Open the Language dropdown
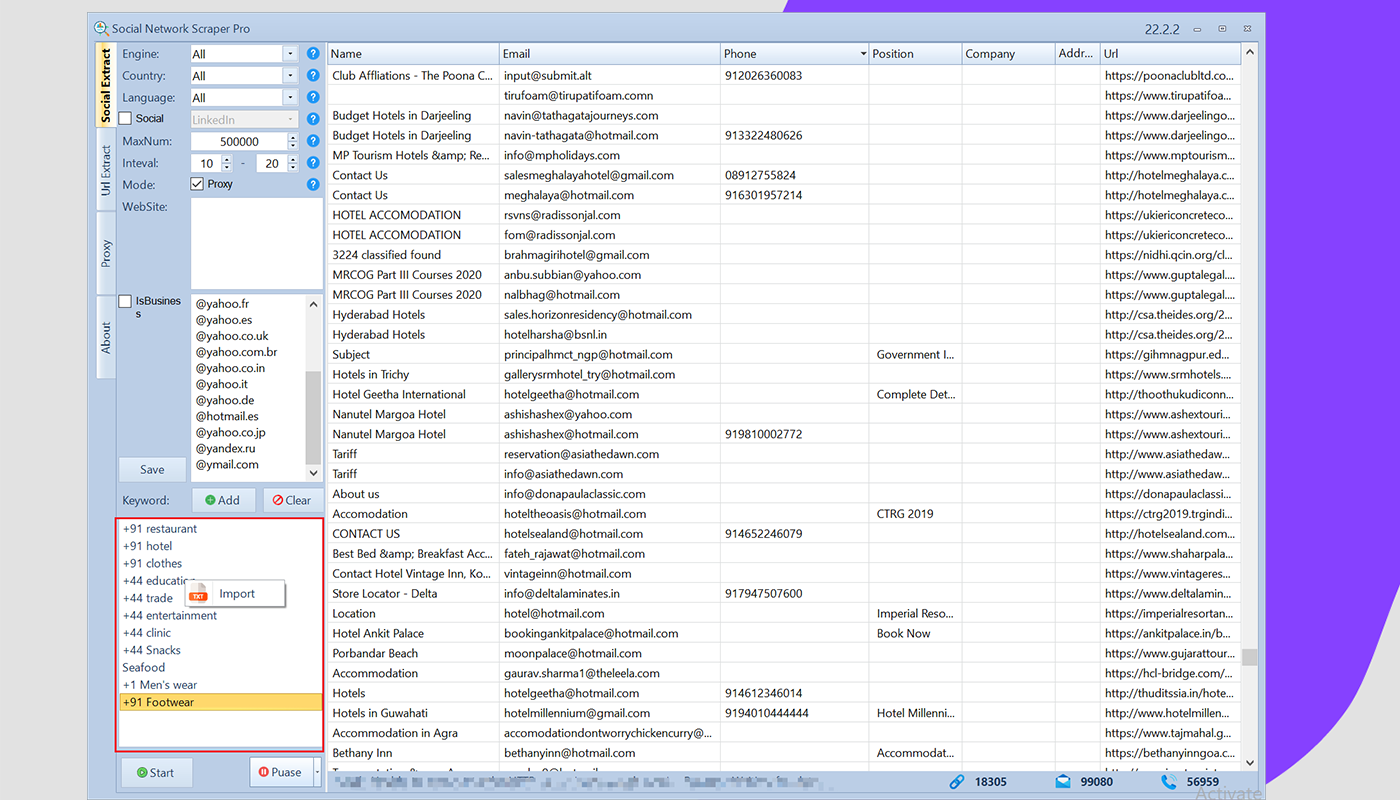Screen dimensions: 1400x800 290,98
